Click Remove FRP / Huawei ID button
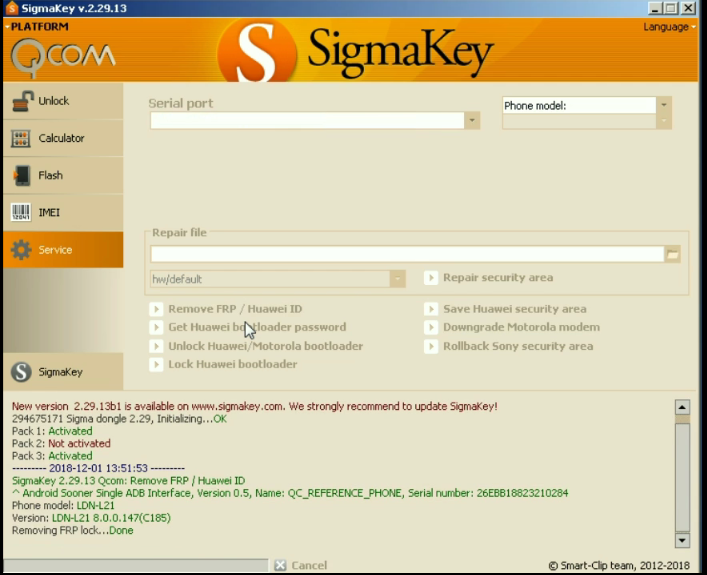The width and height of the screenshot is (707, 575). pyautogui.click(x=226, y=309)
